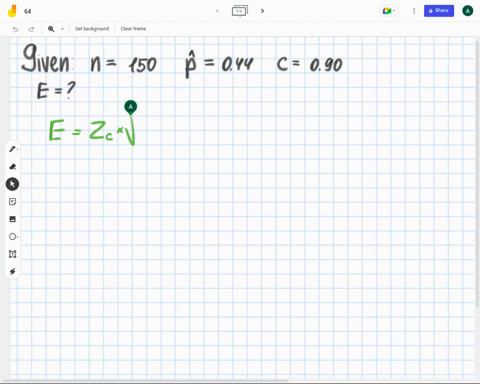Viewport: 480px width, 384px height.
Task: Start a Google Meet call
Action: [x=388, y=11]
